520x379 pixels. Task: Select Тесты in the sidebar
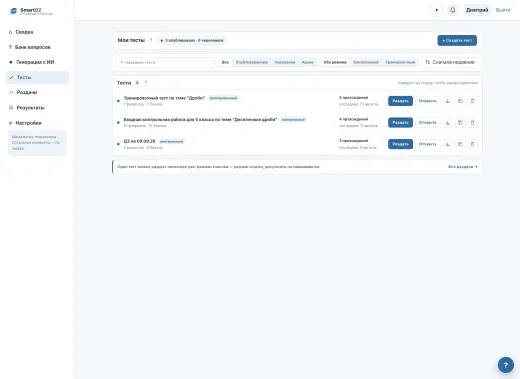click(37, 77)
